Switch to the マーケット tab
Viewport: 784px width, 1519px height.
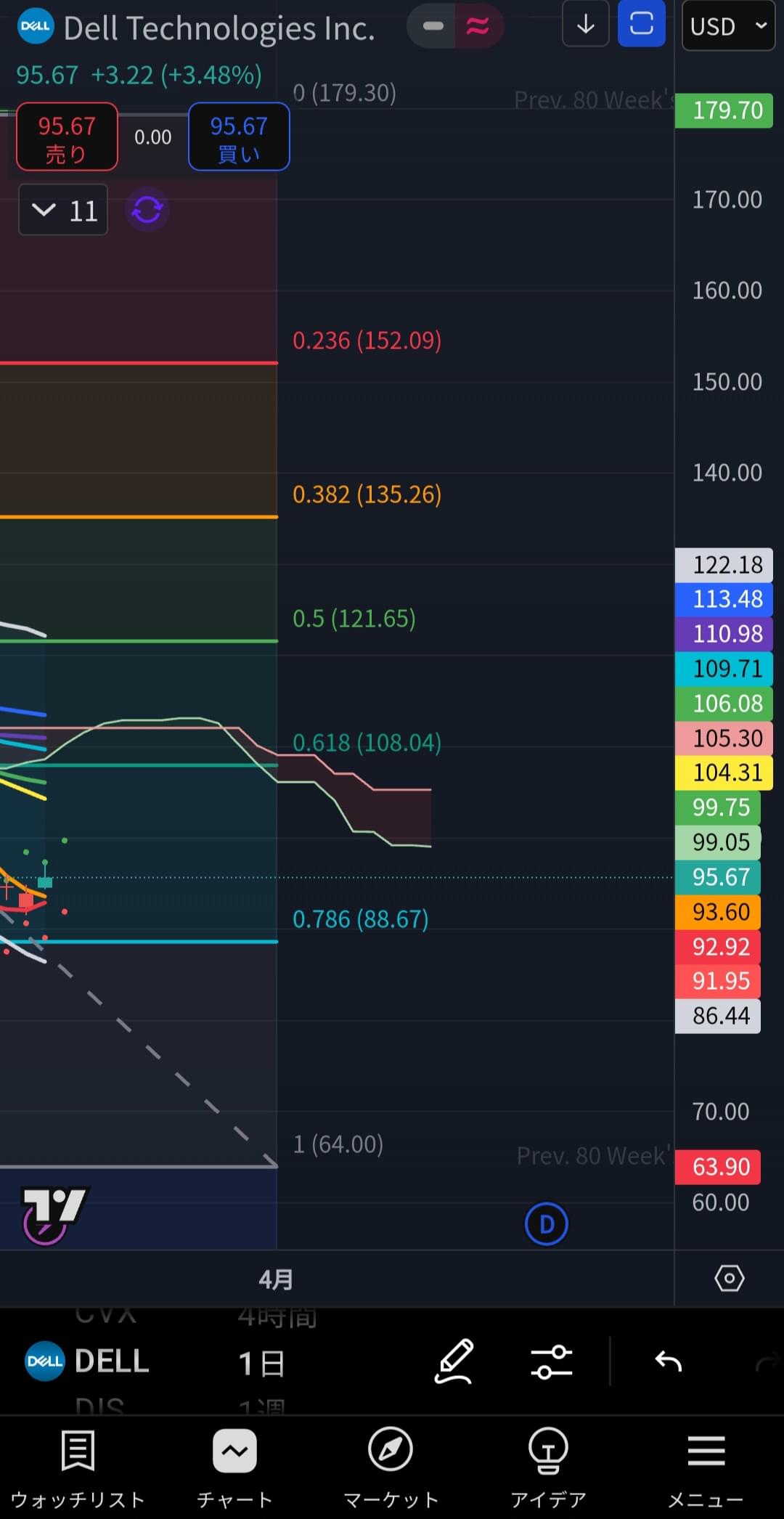pyautogui.click(x=391, y=1469)
